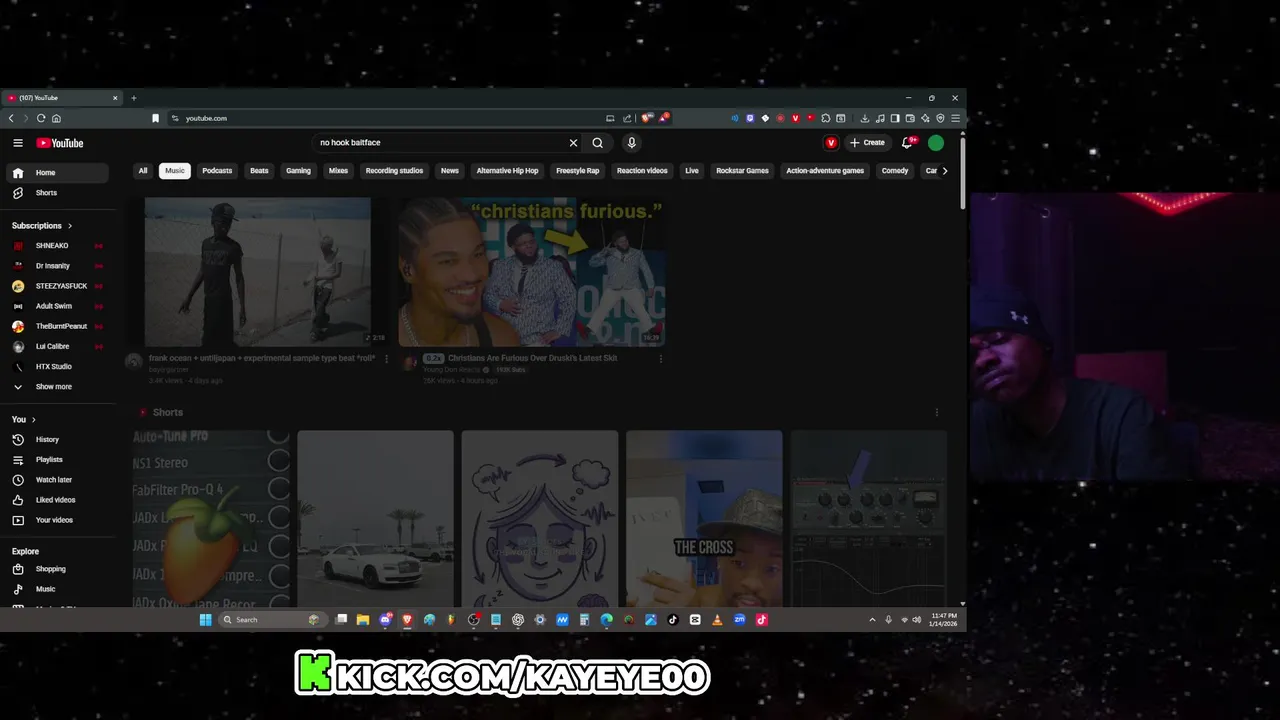Open the SHNEAKO channel subscription
Screen dimensions: 1280x720
point(55,246)
